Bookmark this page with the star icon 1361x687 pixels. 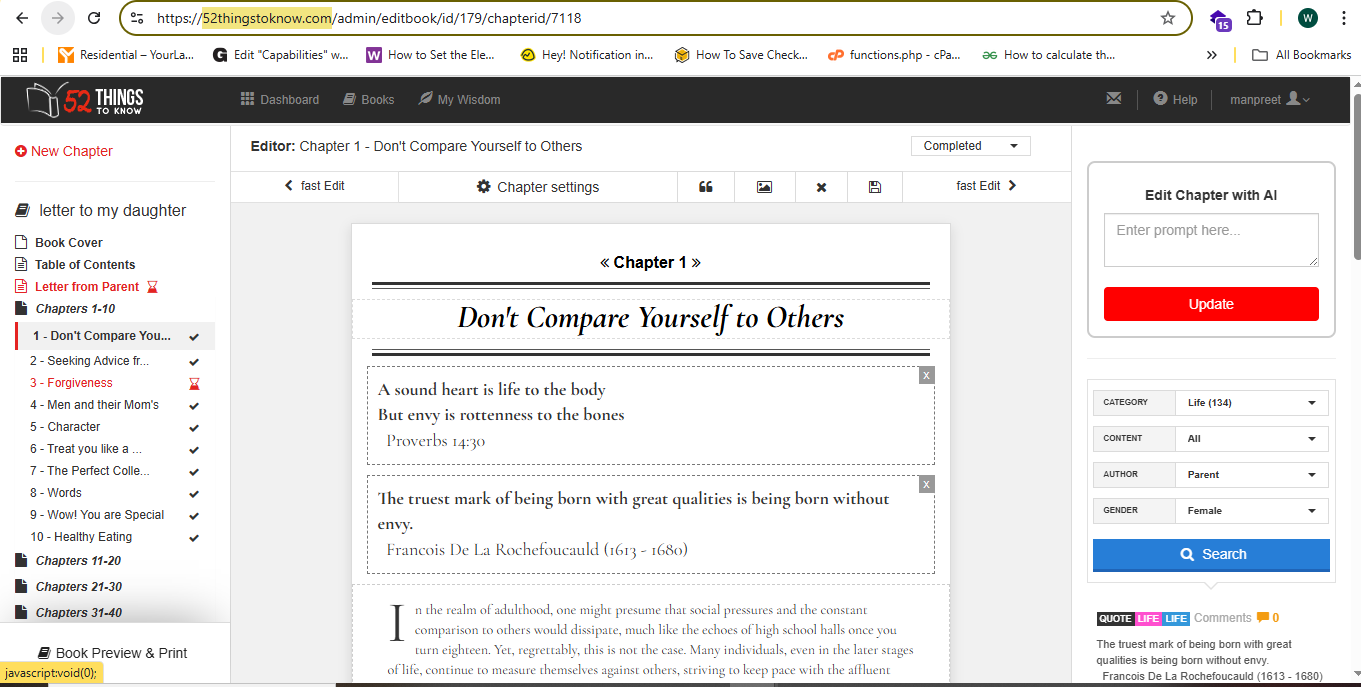tap(1167, 18)
